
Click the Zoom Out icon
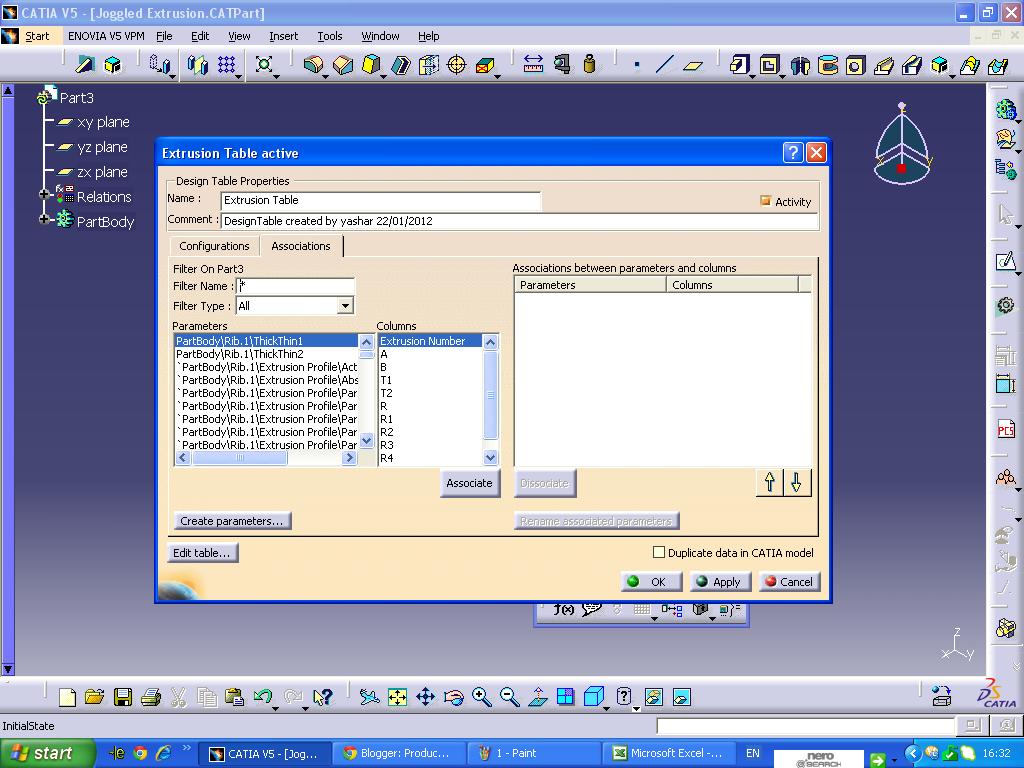[x=507, y=696]
